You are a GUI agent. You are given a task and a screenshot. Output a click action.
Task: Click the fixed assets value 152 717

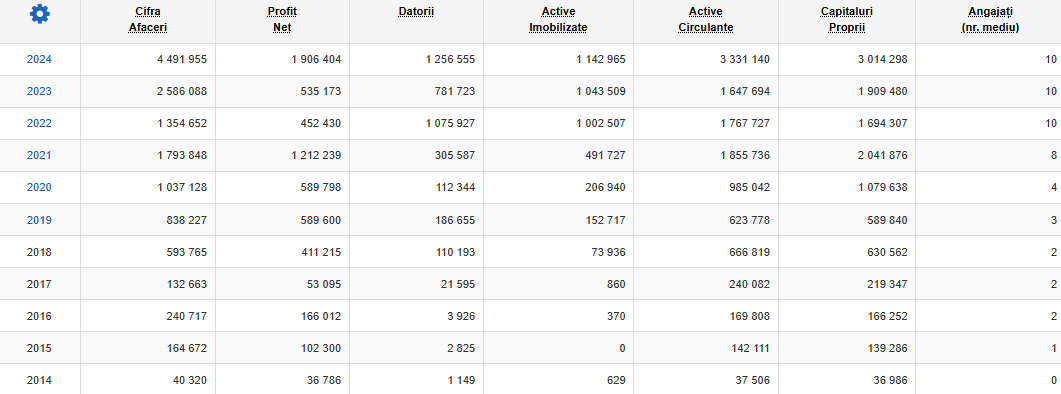point(606,220)
